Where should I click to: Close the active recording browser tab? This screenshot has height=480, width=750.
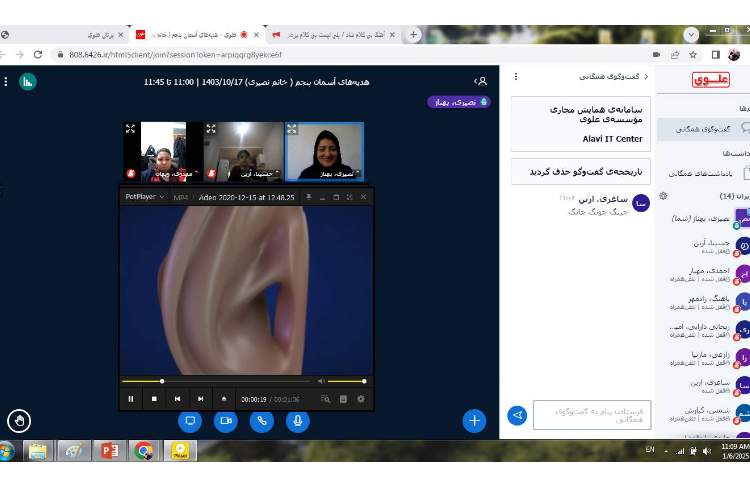[x=256, y=35]
